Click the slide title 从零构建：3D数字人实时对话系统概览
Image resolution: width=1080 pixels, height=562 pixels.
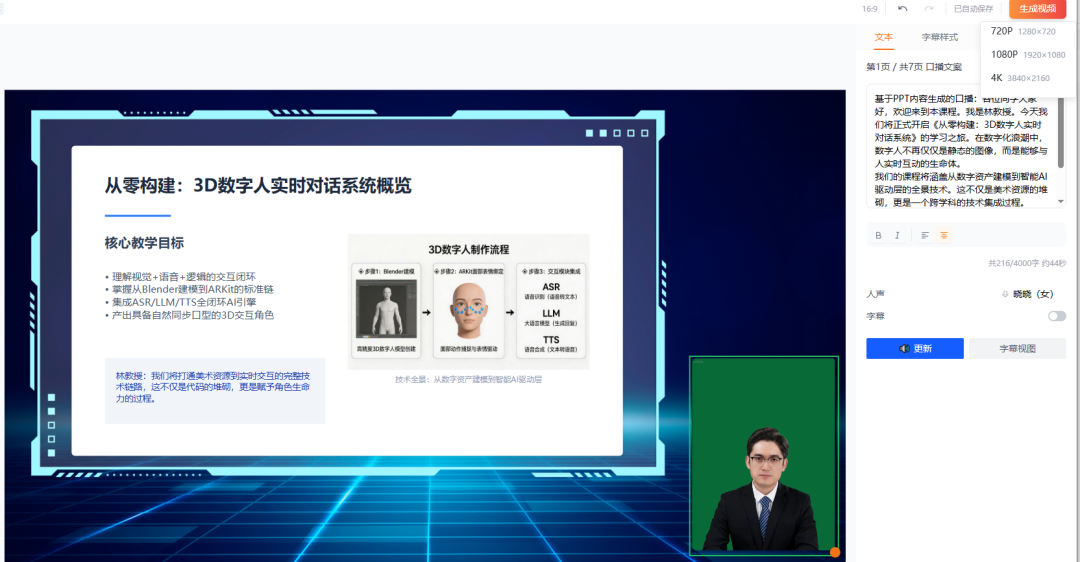[x=258, y=185]
